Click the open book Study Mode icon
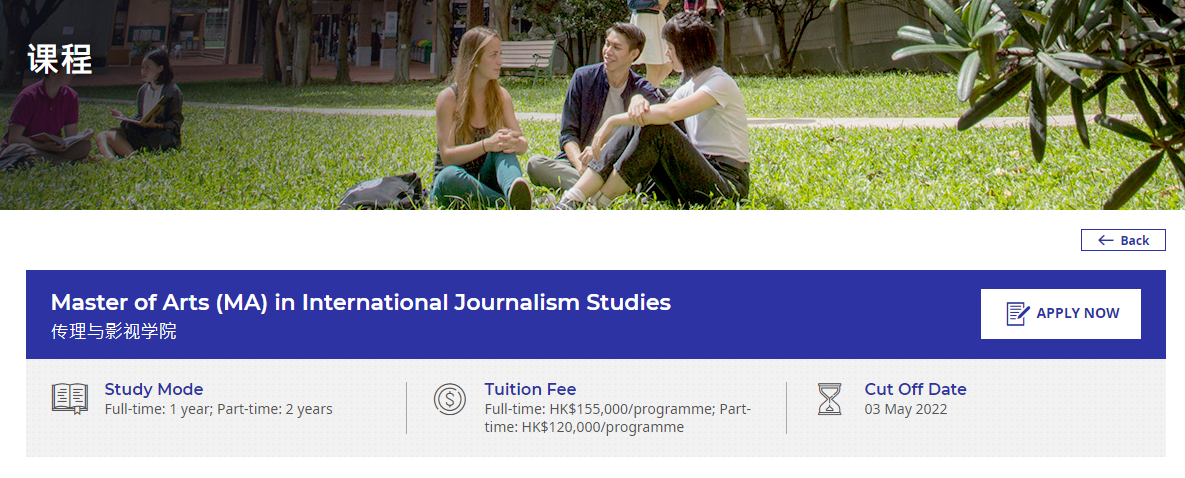 70,399
